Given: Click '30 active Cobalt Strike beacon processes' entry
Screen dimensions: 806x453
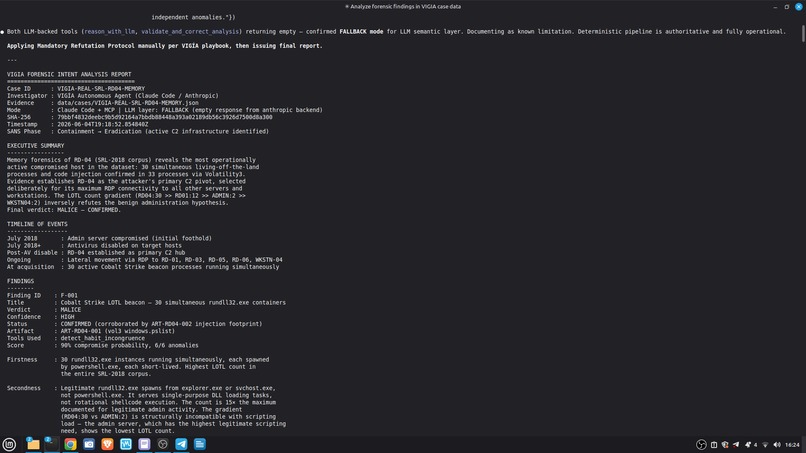Looking at the screenshot, I should tap(173, 267).
